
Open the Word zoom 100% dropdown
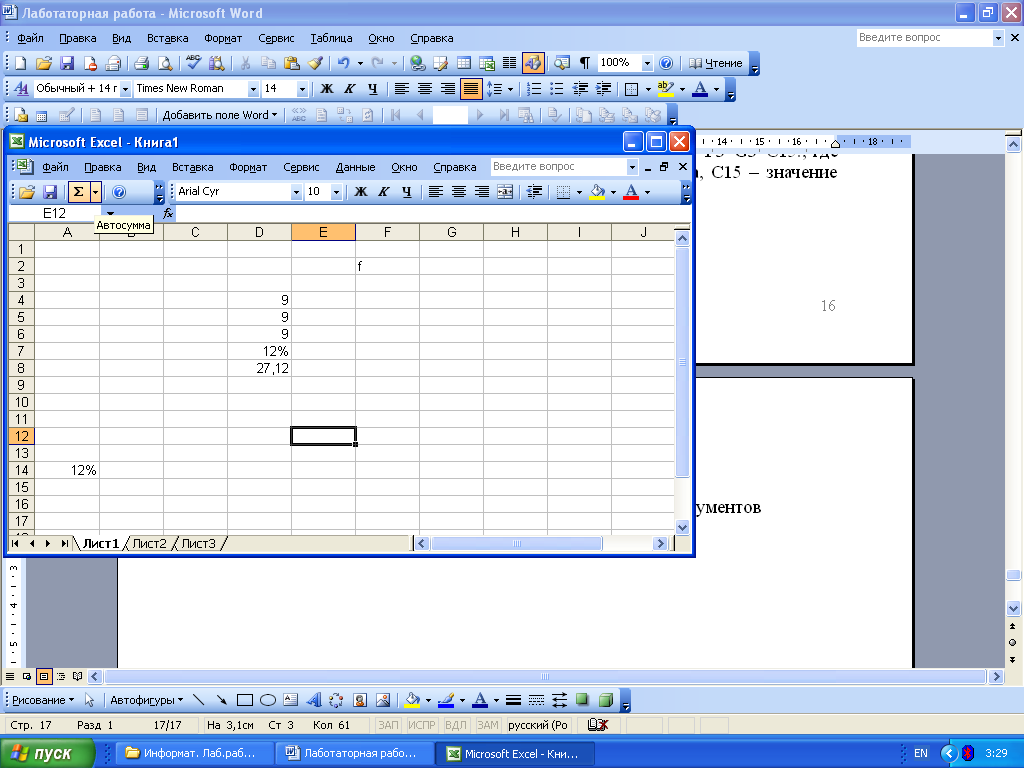(647, 63)
